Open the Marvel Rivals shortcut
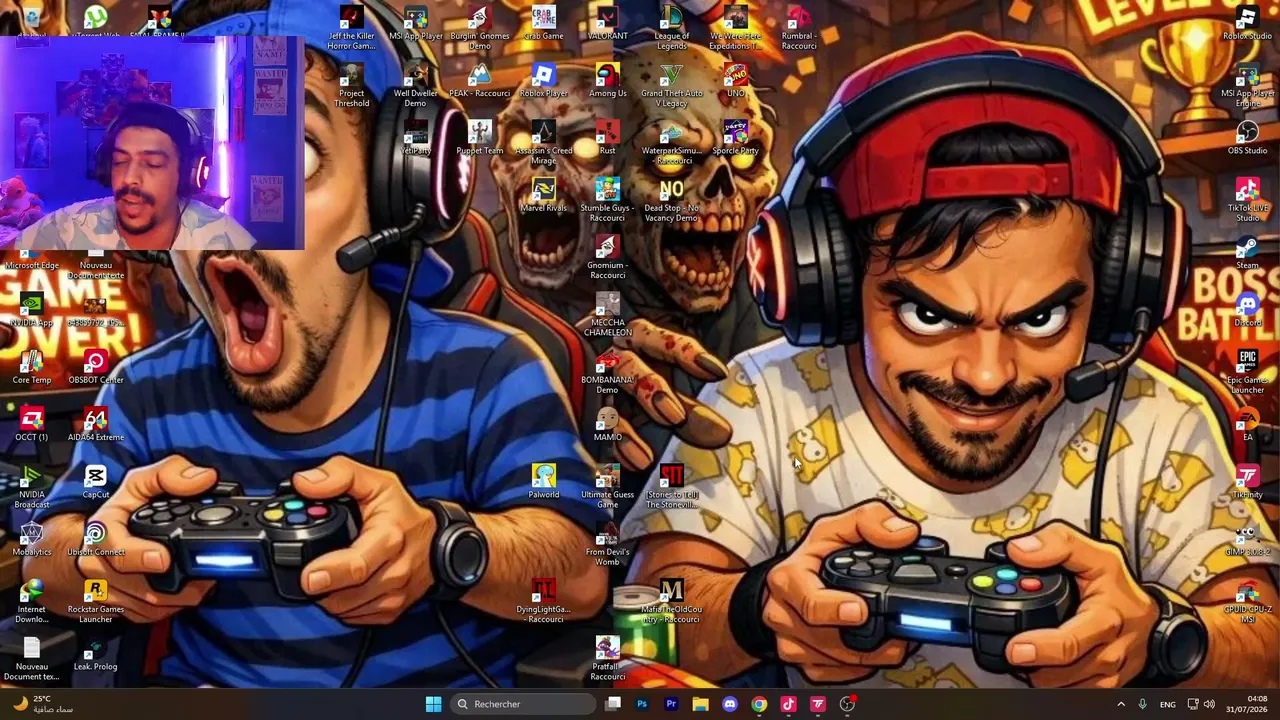This screenshot has height=720, width=1280. (543, 196)
